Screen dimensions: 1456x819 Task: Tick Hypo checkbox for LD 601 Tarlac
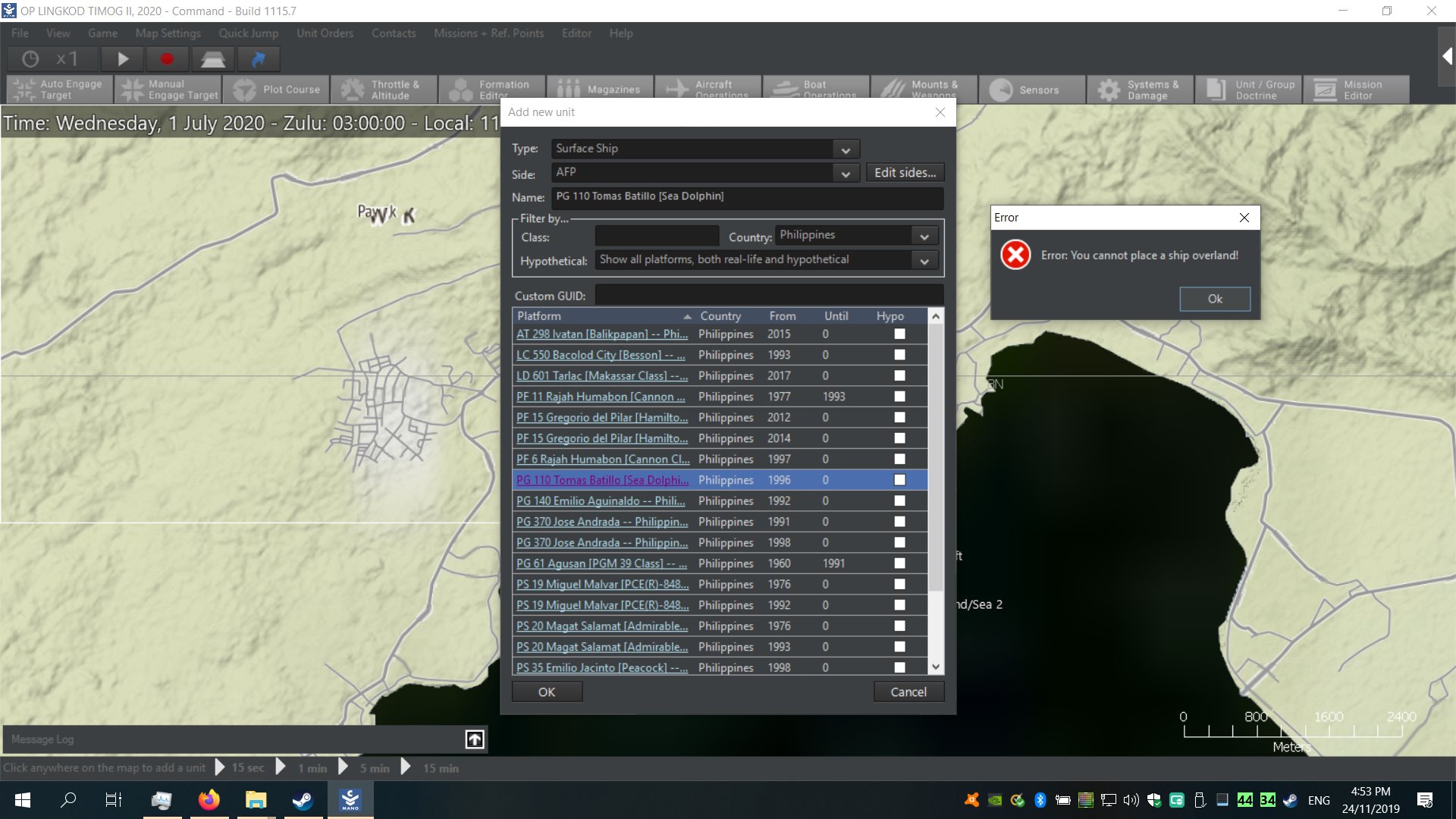[899, 376]
